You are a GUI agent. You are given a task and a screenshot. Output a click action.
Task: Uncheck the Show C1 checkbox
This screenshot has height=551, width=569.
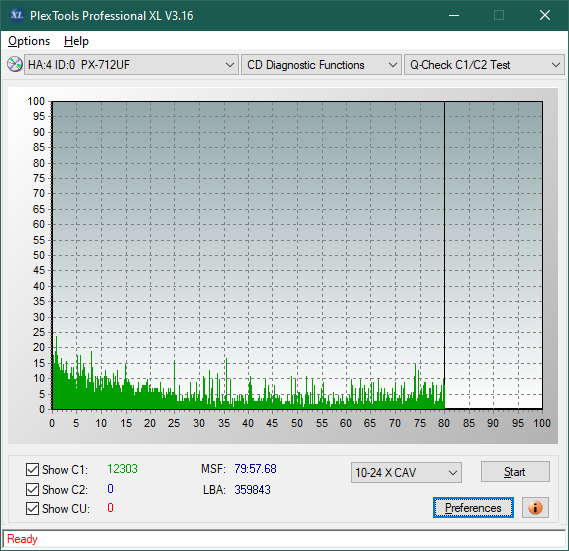pyautogui.click(x=32, y=469)
